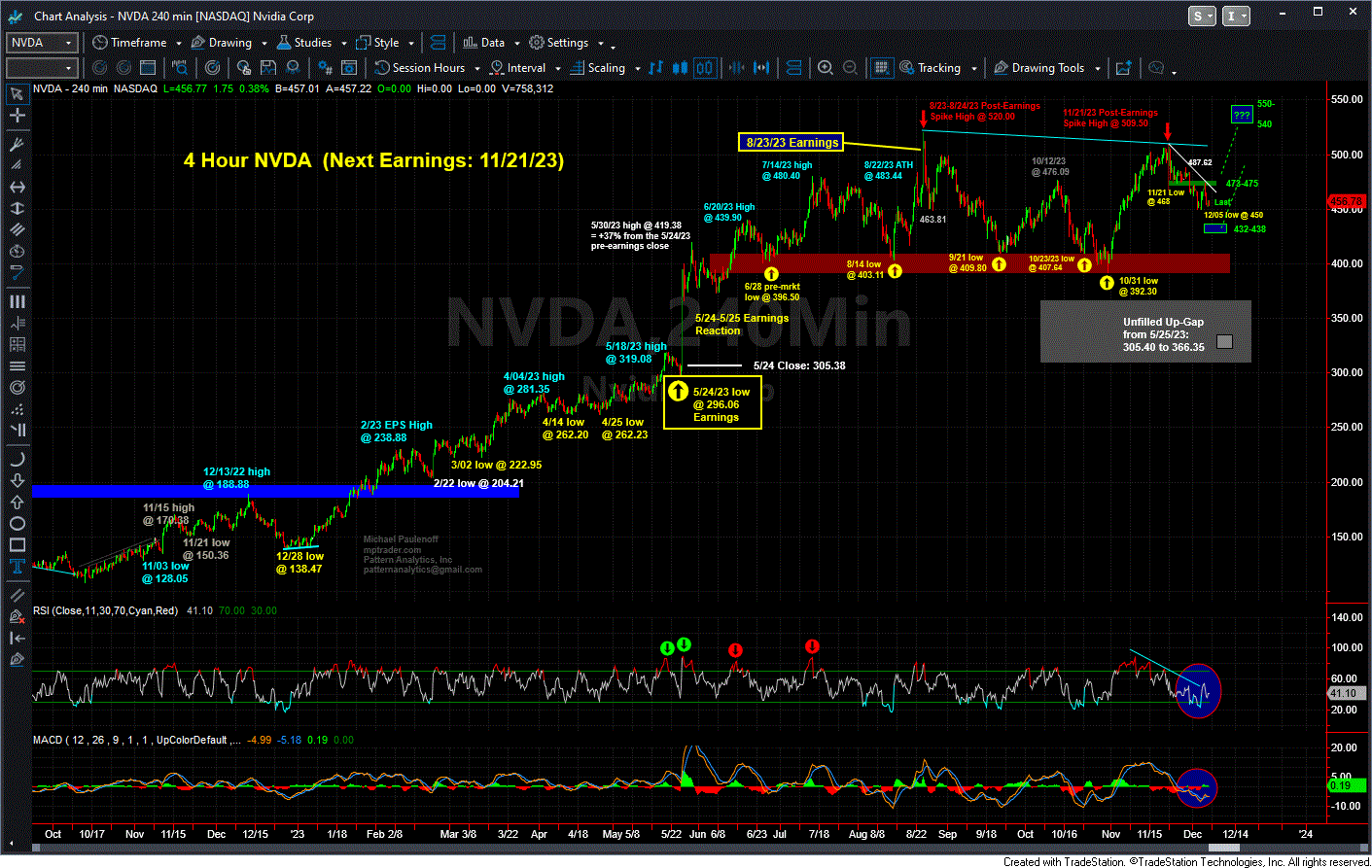This screenshot has width=1372, height=868.
Task: Select the arc drawing tool
Action: coord(17,459)
